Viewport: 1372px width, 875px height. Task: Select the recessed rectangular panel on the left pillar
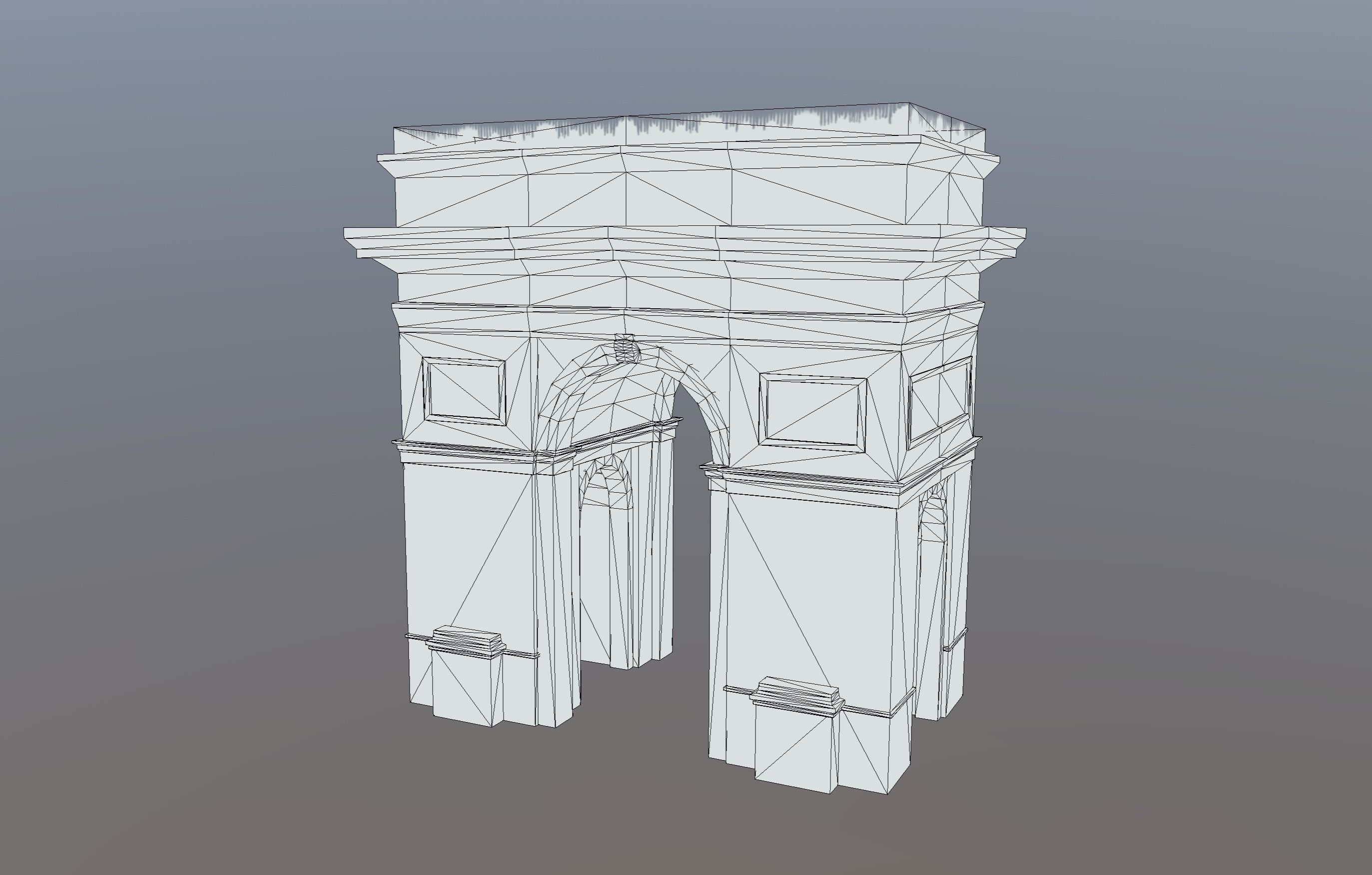coord(464,390)
